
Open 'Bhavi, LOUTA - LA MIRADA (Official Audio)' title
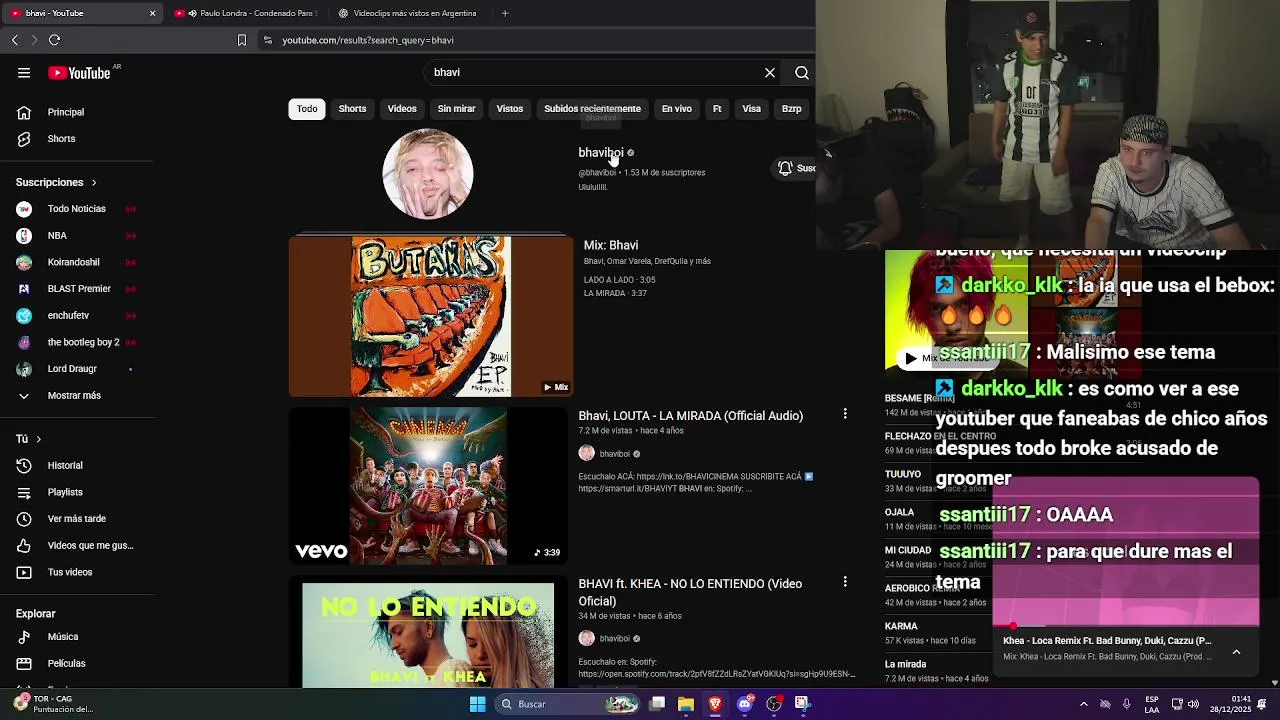pyautogui.click(x=690, y=416)
